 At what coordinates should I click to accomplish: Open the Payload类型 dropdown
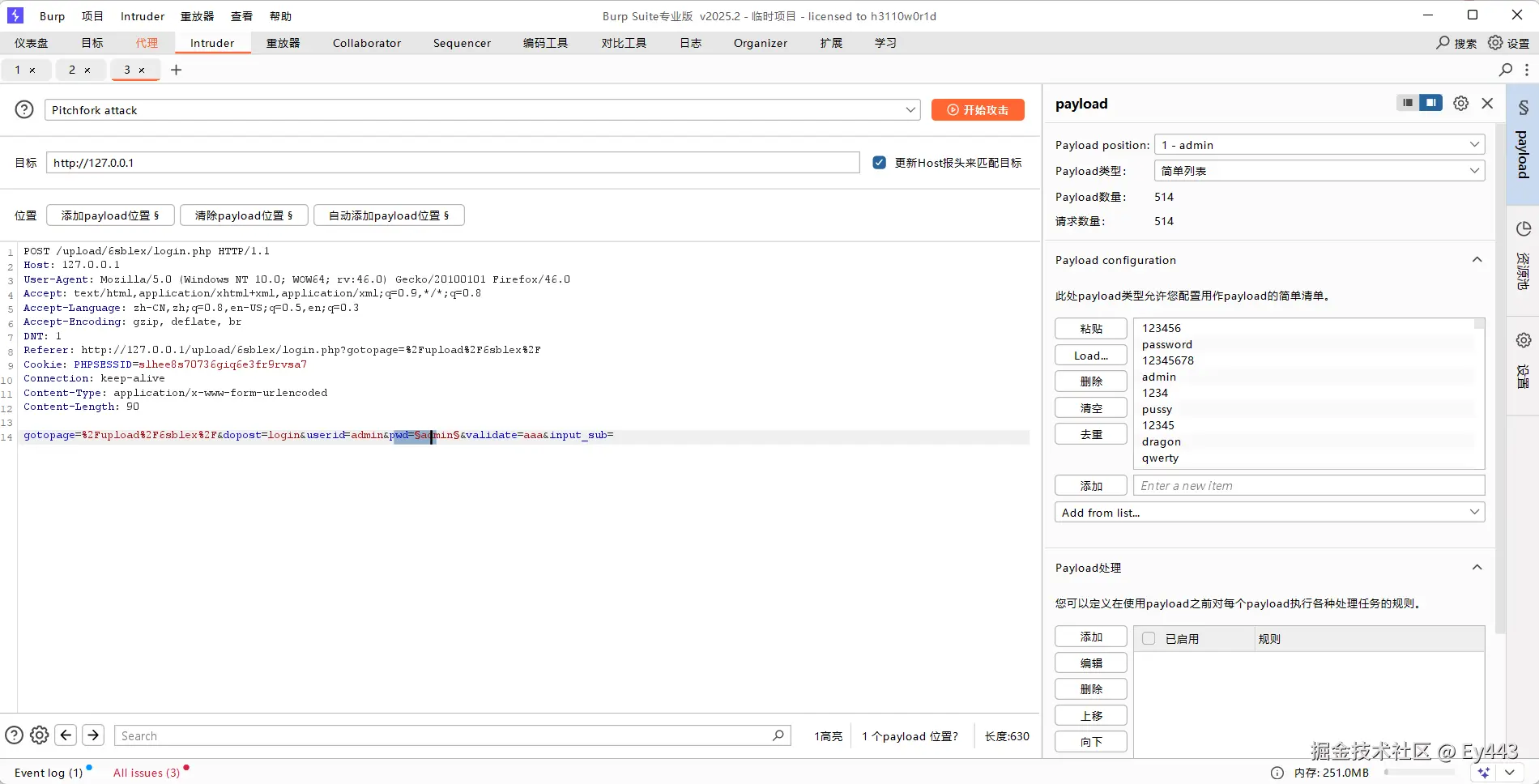(x=1319, y=171)
